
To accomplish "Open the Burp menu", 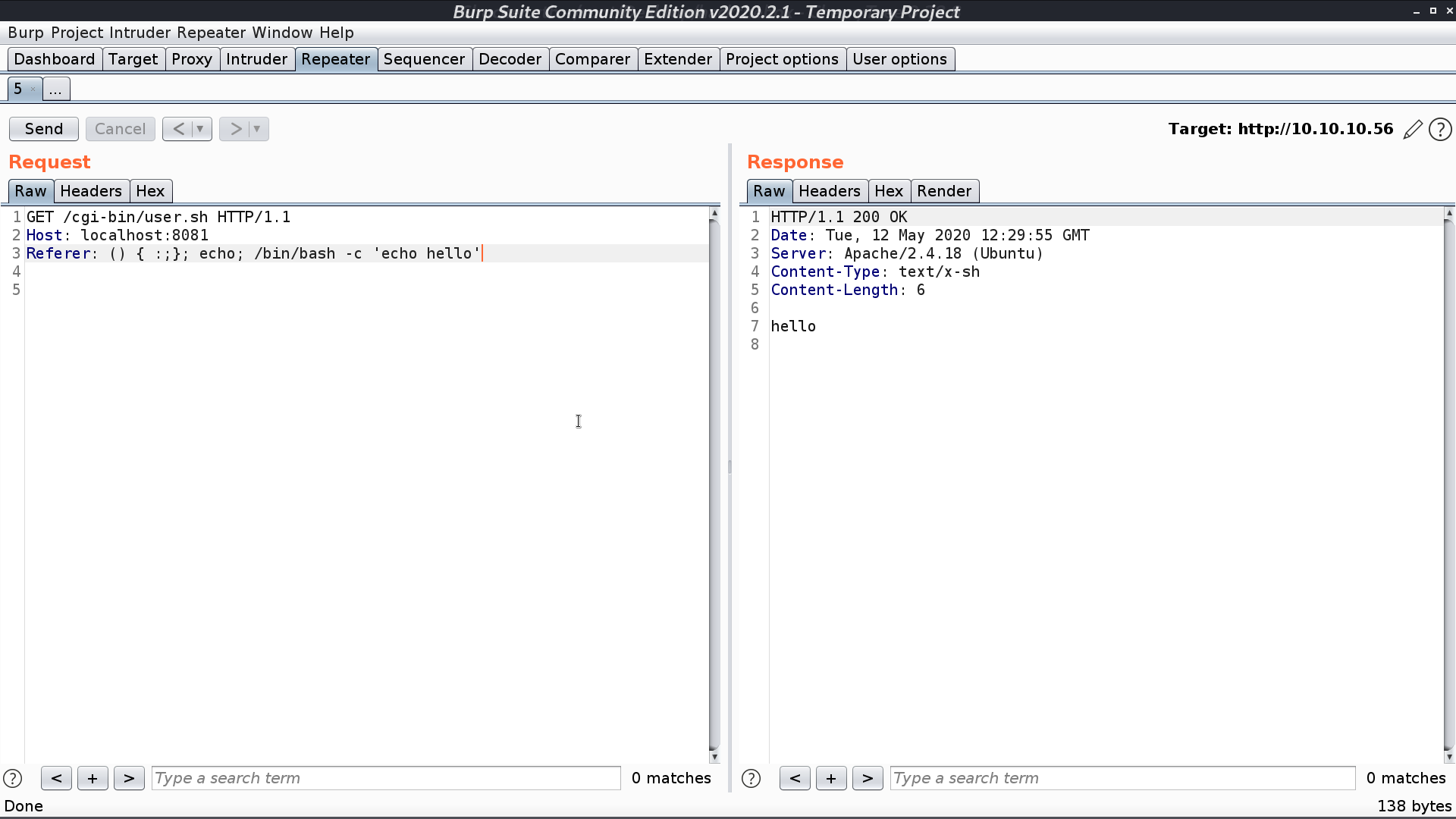I will point(26,33).
